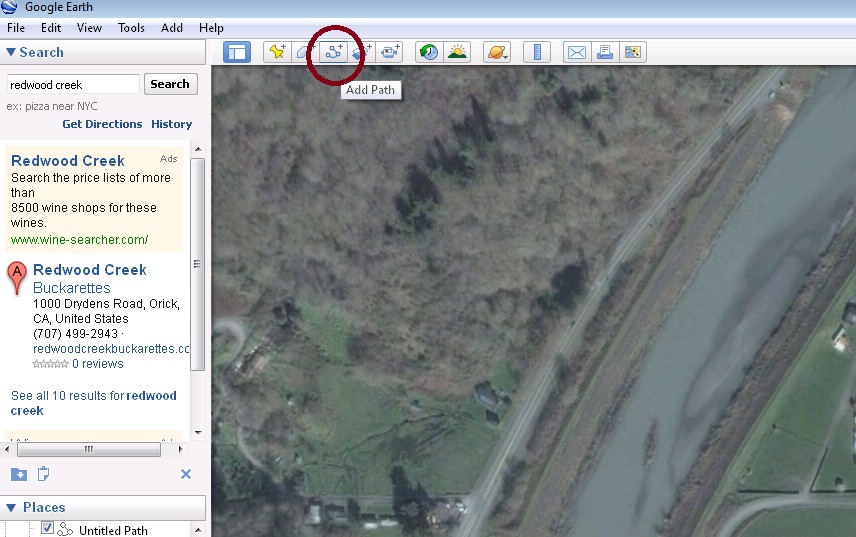
Task: Click the search text field
Action: tap(73, 85)
